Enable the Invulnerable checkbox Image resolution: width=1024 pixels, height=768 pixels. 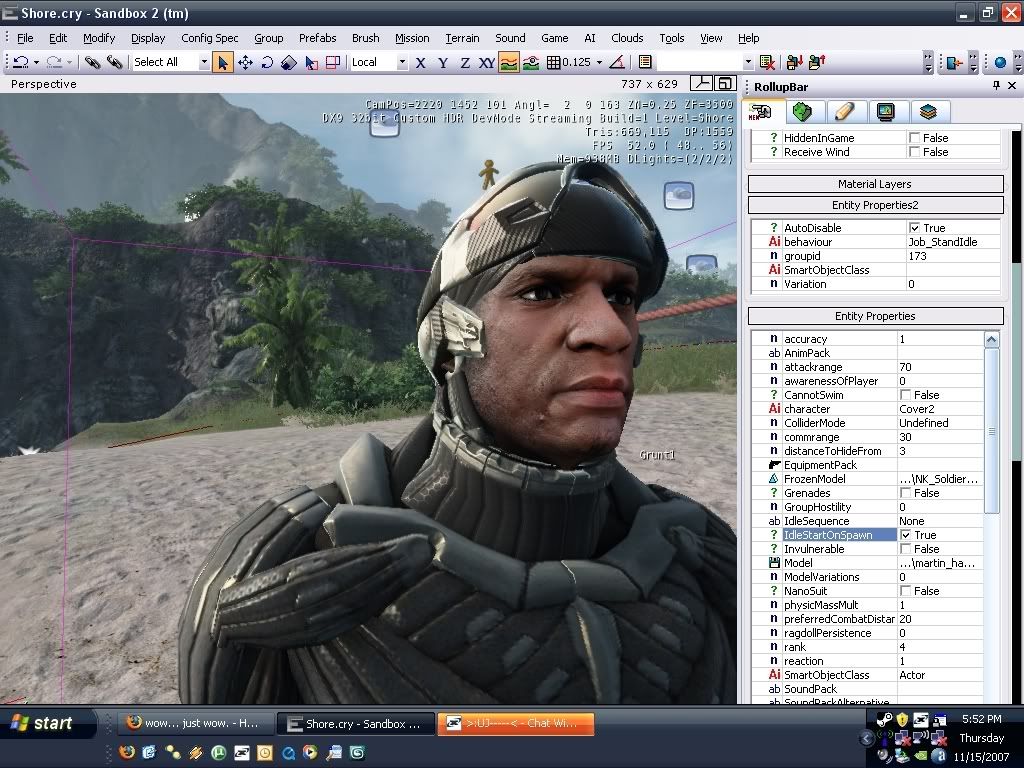coord(905,549)
